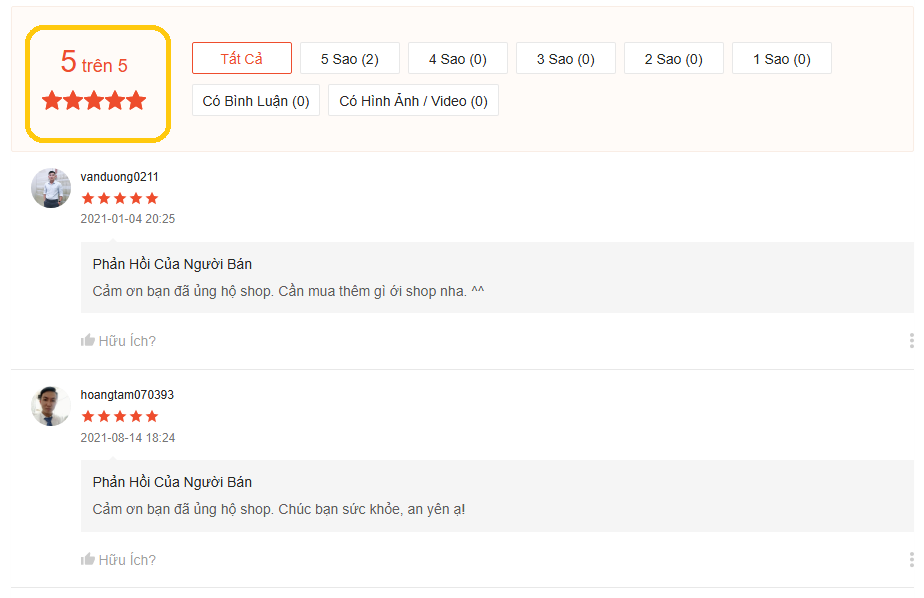Open three-dot menu for hoangtam070393's review

911,559
